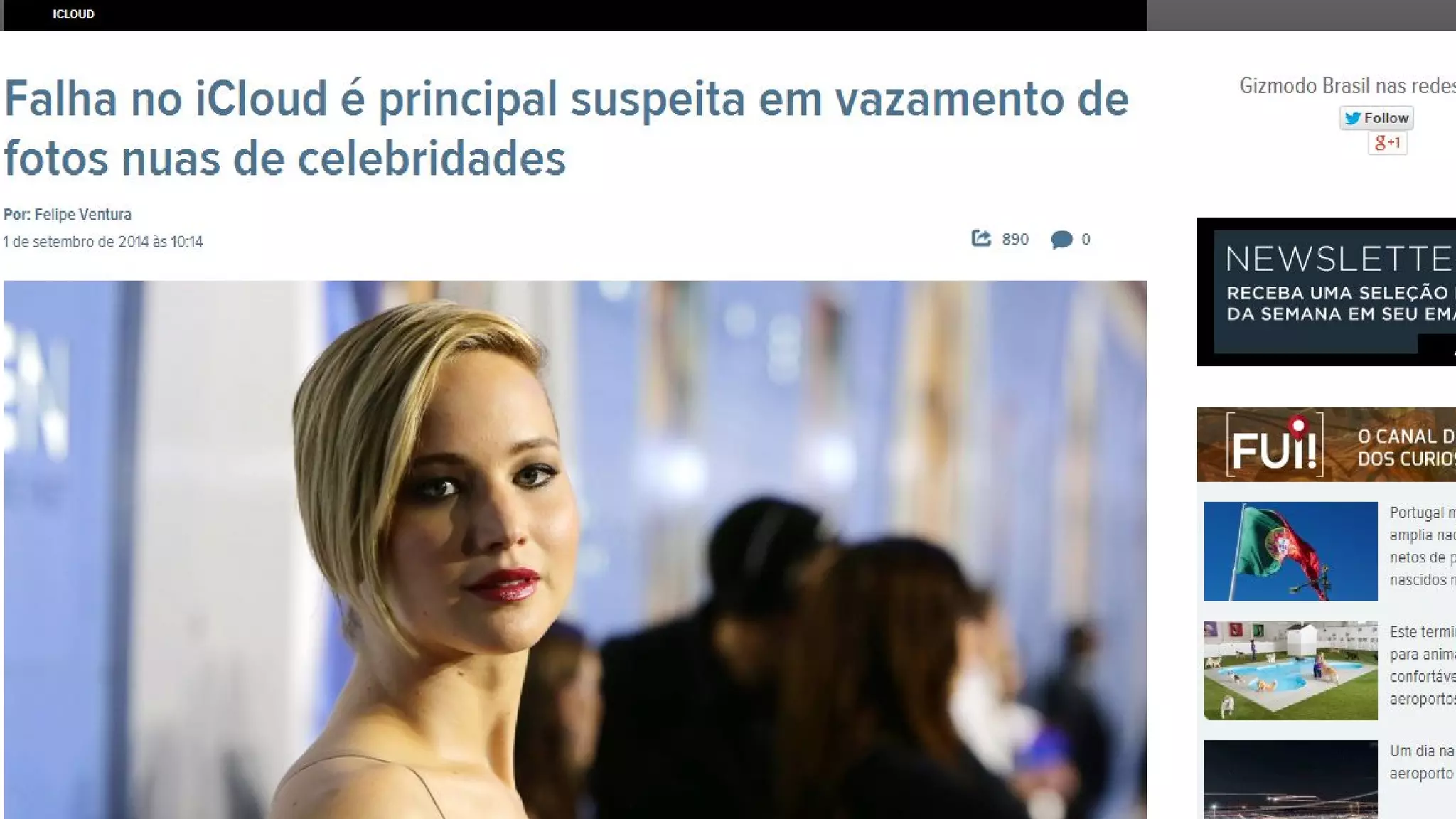Open the main article photo
Screen dimensions: 1456x819
(x=575, y=550)
